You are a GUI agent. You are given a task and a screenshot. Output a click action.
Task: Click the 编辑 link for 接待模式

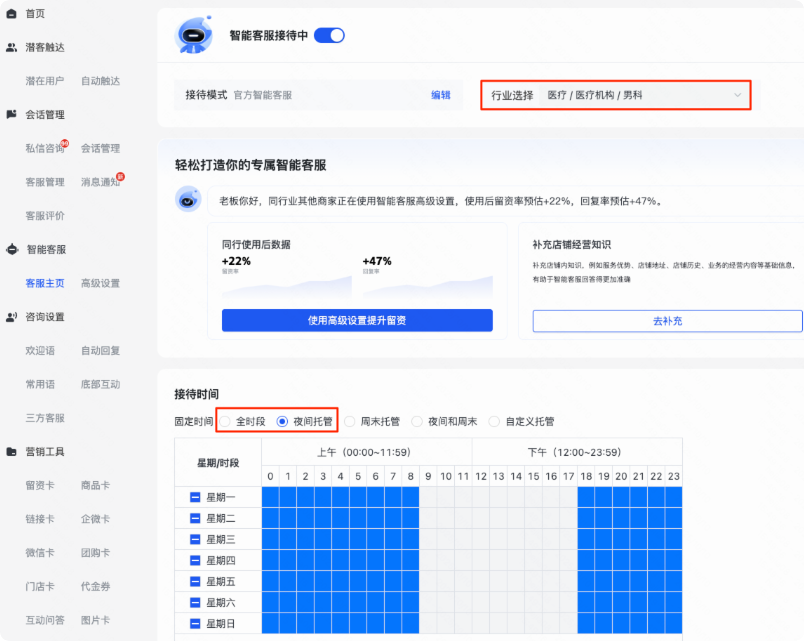click(440, 95)
